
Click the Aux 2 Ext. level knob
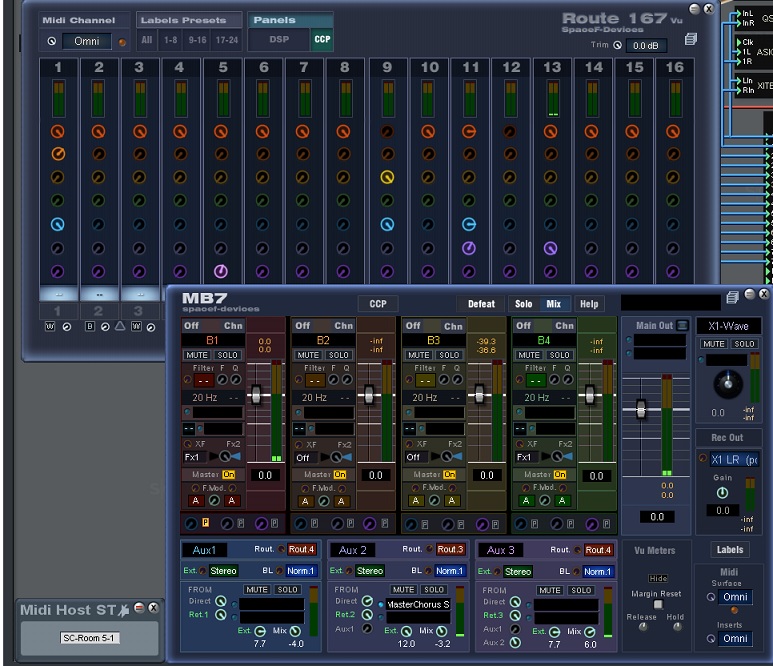[x=406, y=631]
